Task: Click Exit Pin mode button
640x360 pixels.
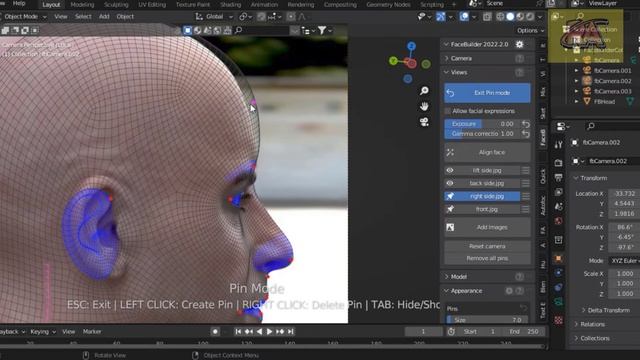Action: [487, 93]
